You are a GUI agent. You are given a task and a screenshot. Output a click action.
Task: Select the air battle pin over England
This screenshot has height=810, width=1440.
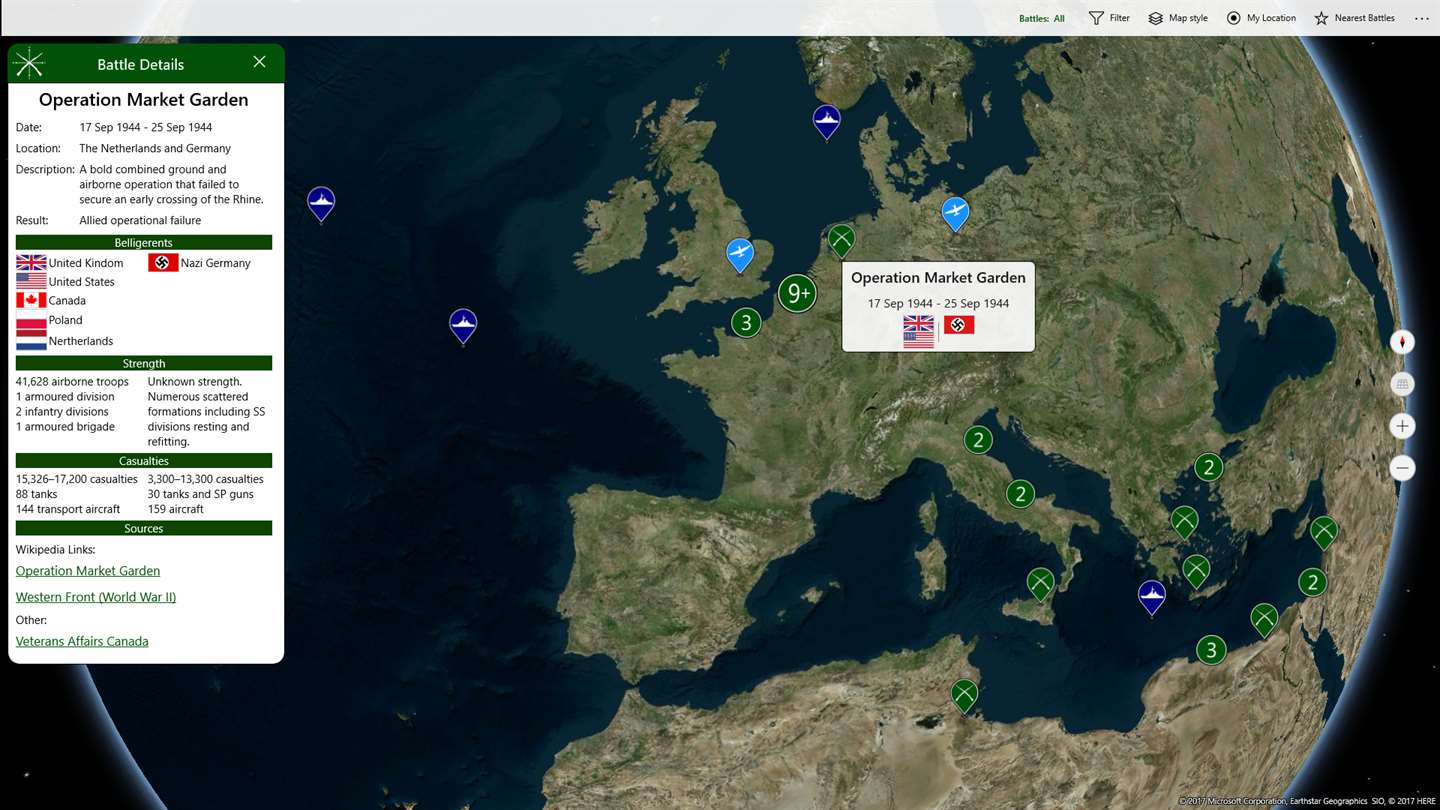[x=740, y=254]
